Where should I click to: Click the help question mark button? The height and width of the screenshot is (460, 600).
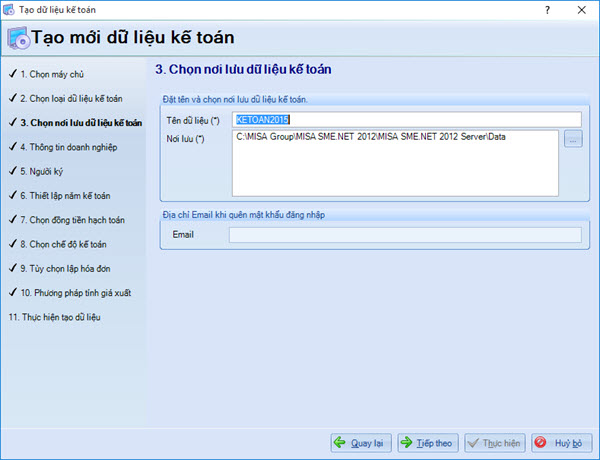(546, 8)
